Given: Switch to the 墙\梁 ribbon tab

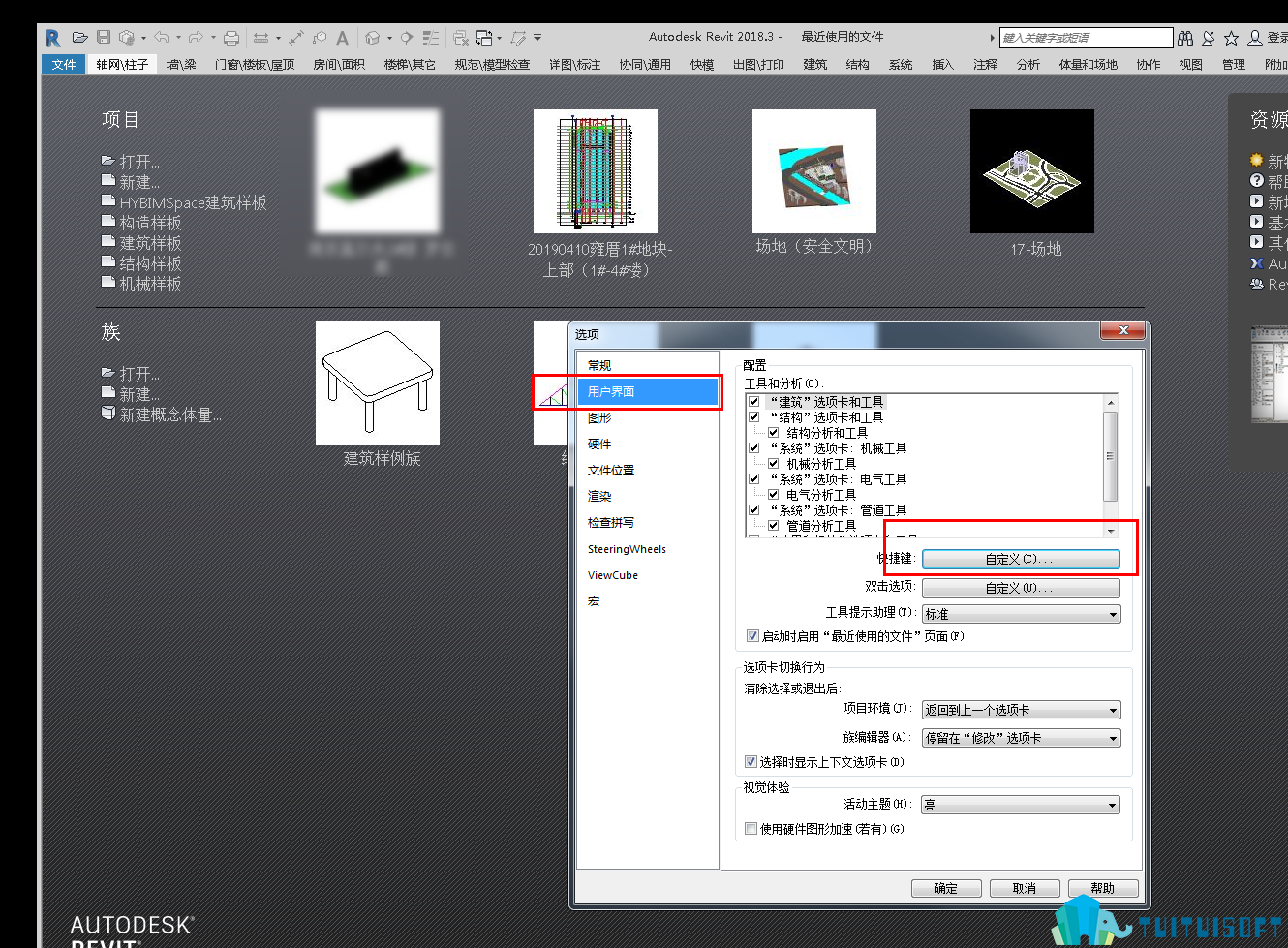Looking at the screenshot, I should (x=181, y=65).
